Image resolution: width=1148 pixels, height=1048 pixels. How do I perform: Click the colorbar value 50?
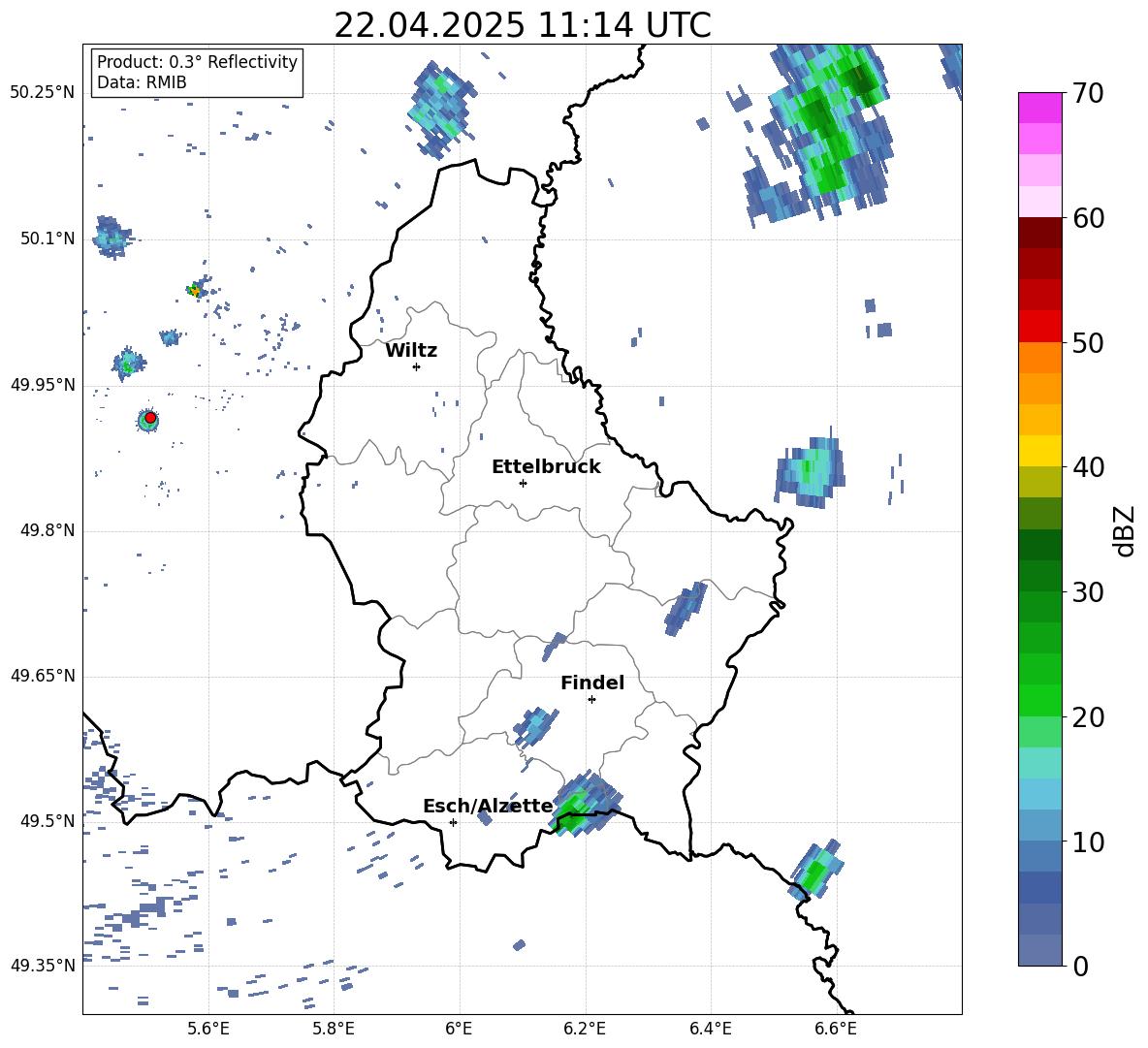click(x=1088, y=343)
